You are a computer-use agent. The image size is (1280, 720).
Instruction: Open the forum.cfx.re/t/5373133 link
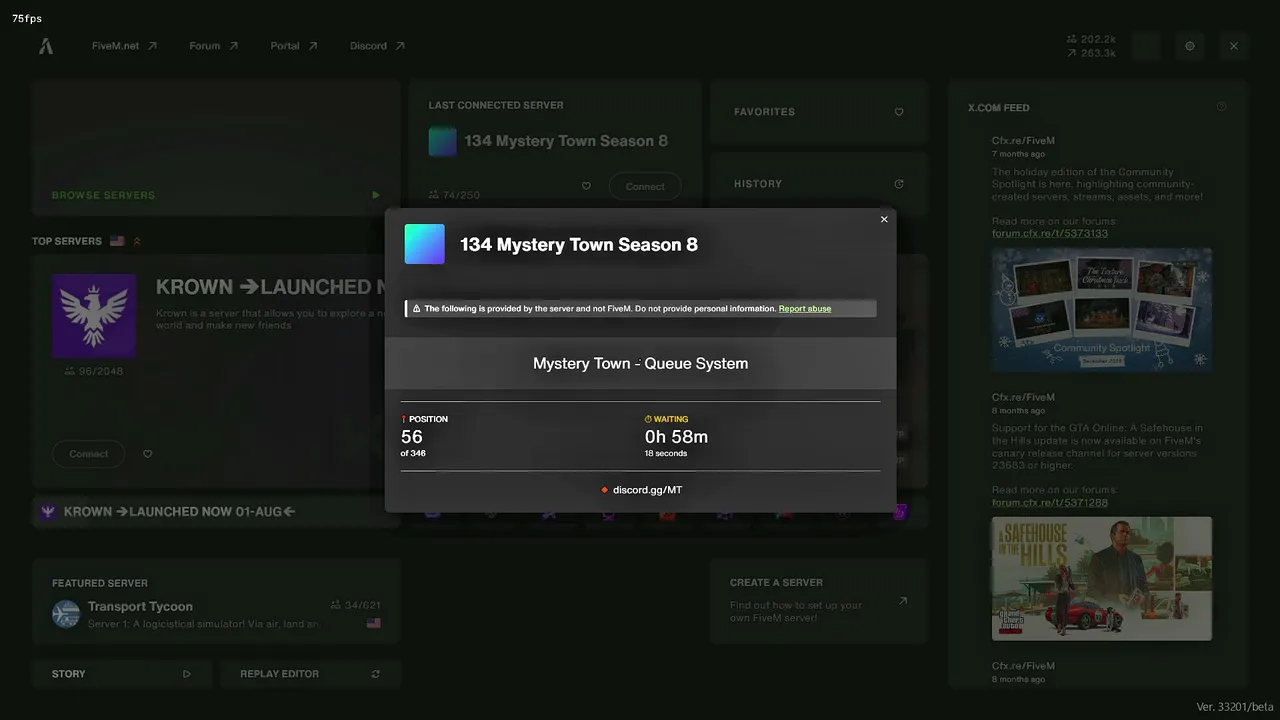1050,234
